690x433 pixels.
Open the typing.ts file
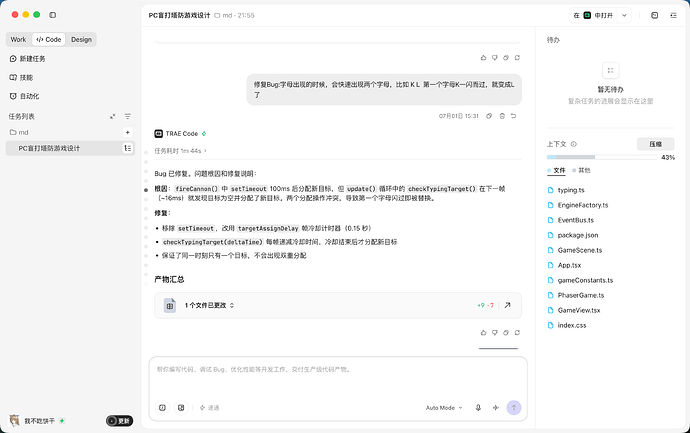pyautogui.click(x=566, y=190)
